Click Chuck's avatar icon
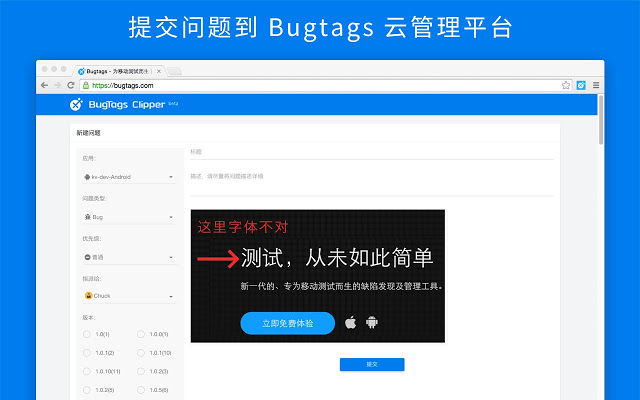640x400 pixels. (88, 296)
